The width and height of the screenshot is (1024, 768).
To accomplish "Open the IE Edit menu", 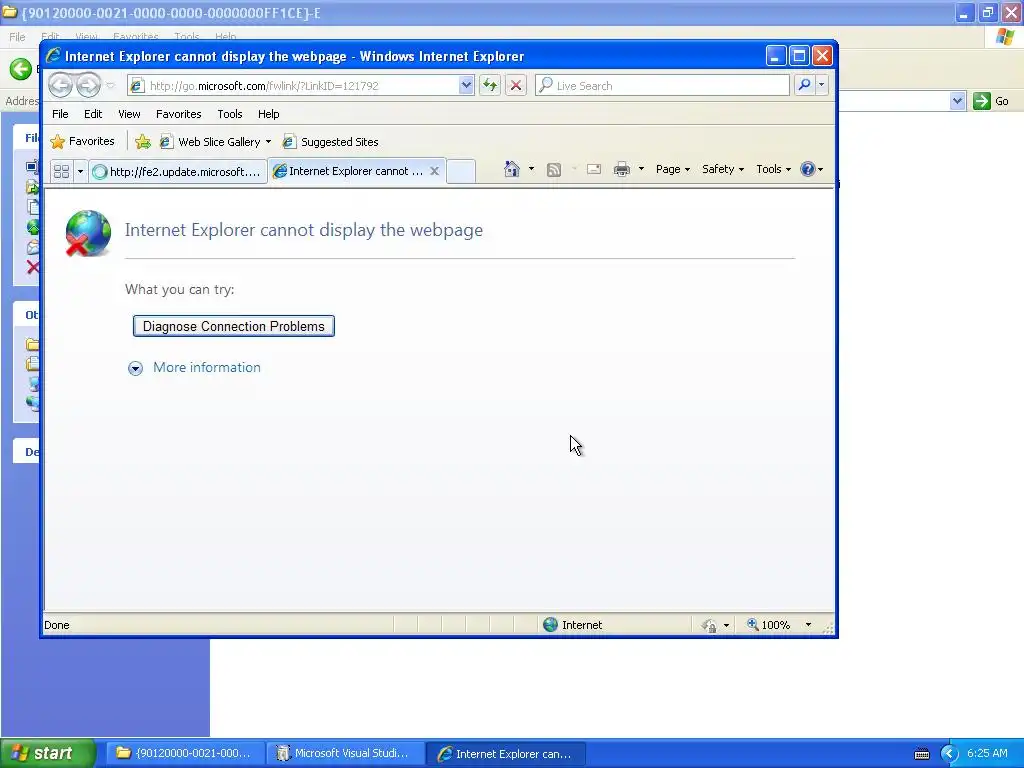I will 93,114.
